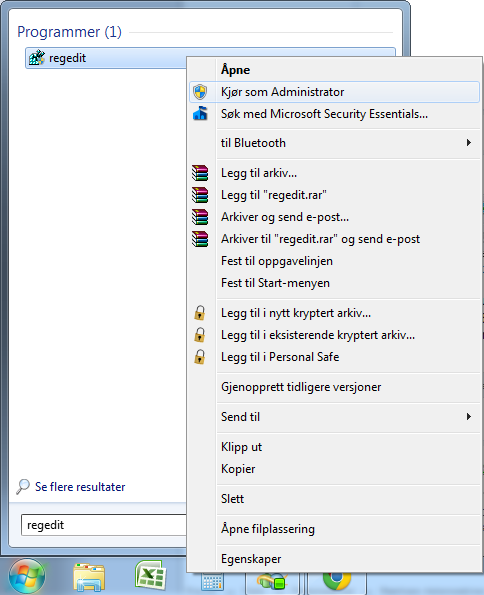Click the WinRAR icon next to Legg til arkiv
Screen dimensions: 484x595
pyautogui.click(x=200, y=173)
